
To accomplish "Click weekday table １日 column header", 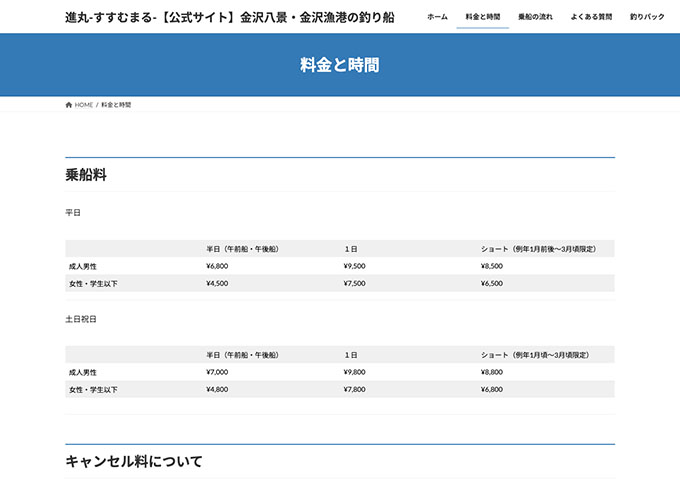I will click(351, 249).
